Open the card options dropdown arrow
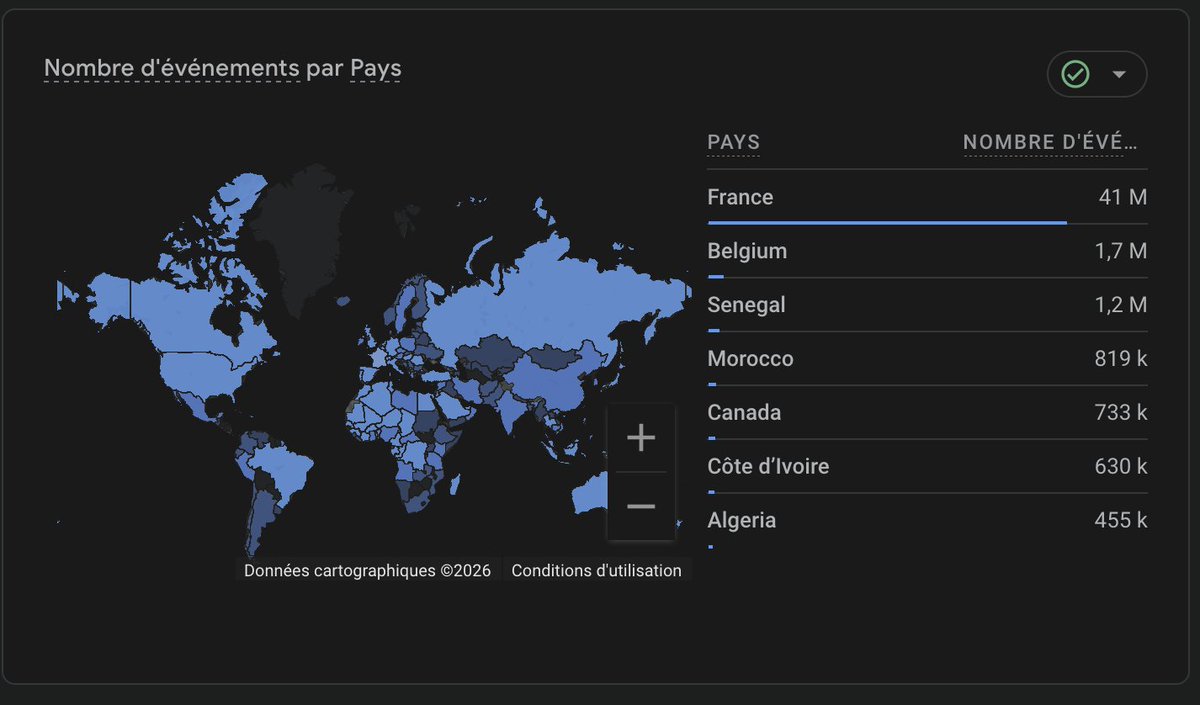This screenshot has width=1200, height=705. [x=1119, y=74]
